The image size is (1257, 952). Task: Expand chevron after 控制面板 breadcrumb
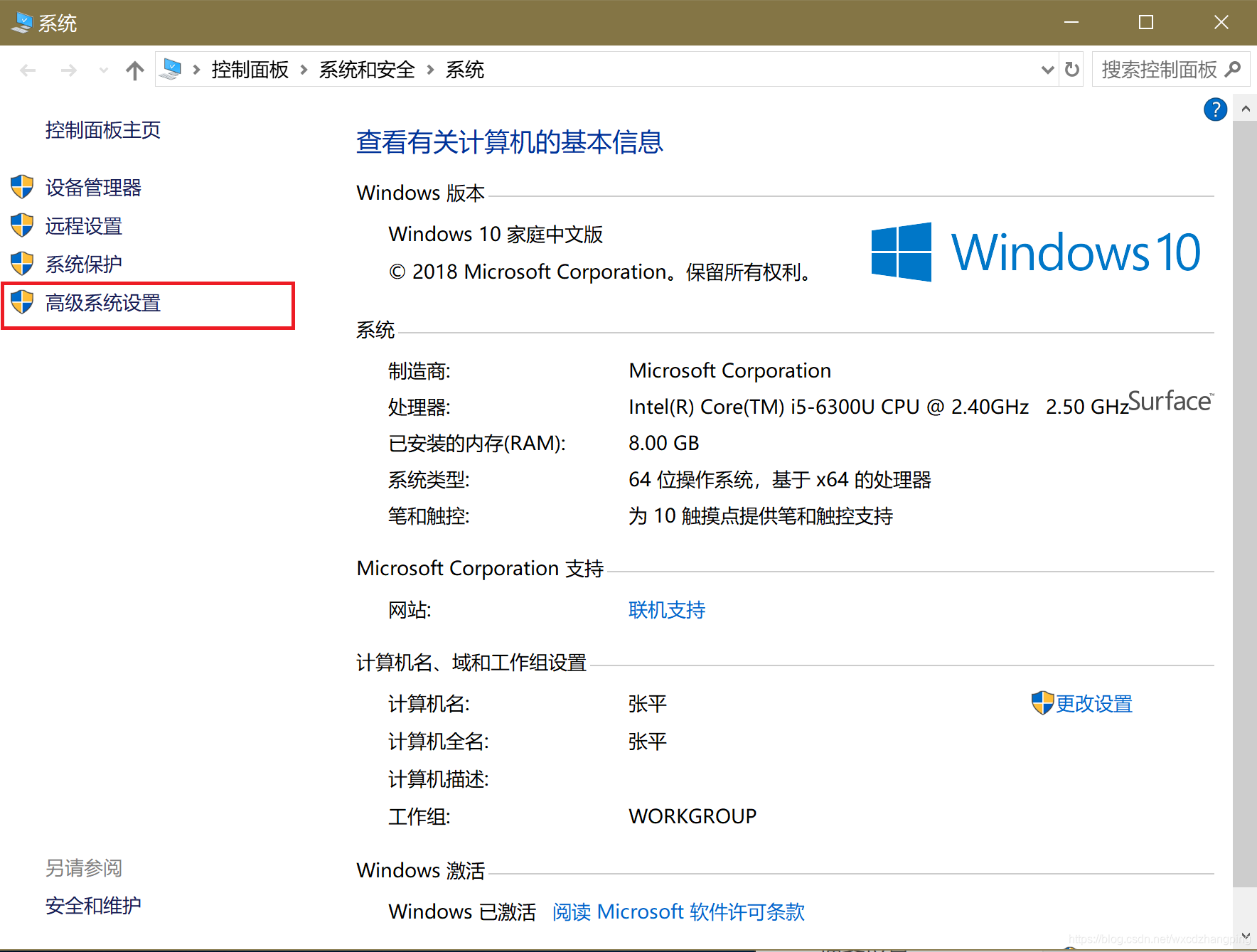pos(304,69)
